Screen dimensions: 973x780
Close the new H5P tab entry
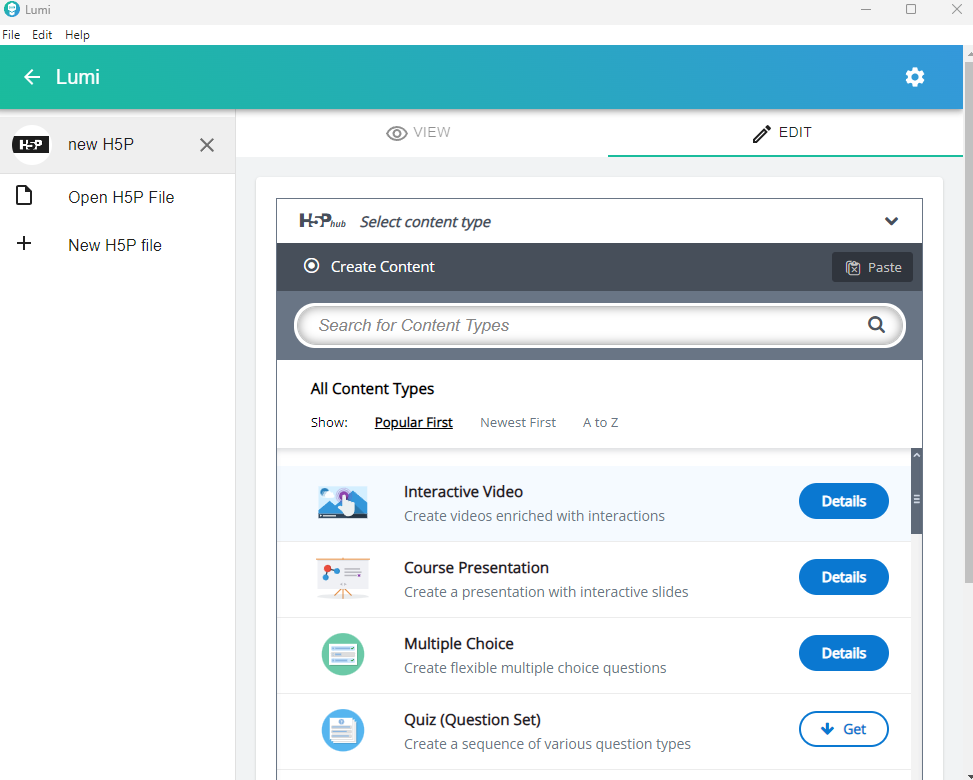(x=207, y=145)
